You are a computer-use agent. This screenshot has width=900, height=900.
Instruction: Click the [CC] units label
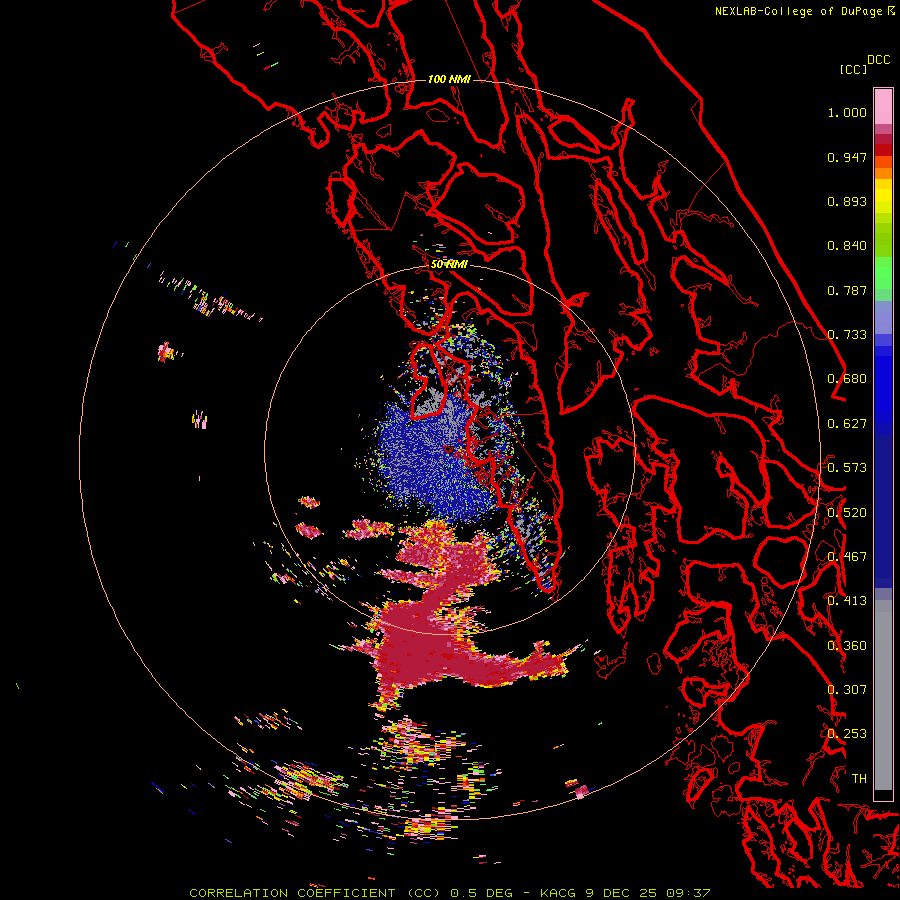[853, 69]
